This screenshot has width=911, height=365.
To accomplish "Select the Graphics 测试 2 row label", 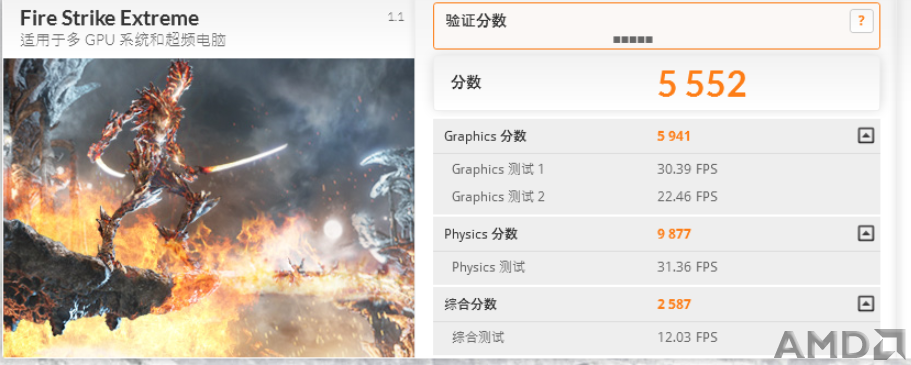I will pyautogui.click(x=498, y=197).
